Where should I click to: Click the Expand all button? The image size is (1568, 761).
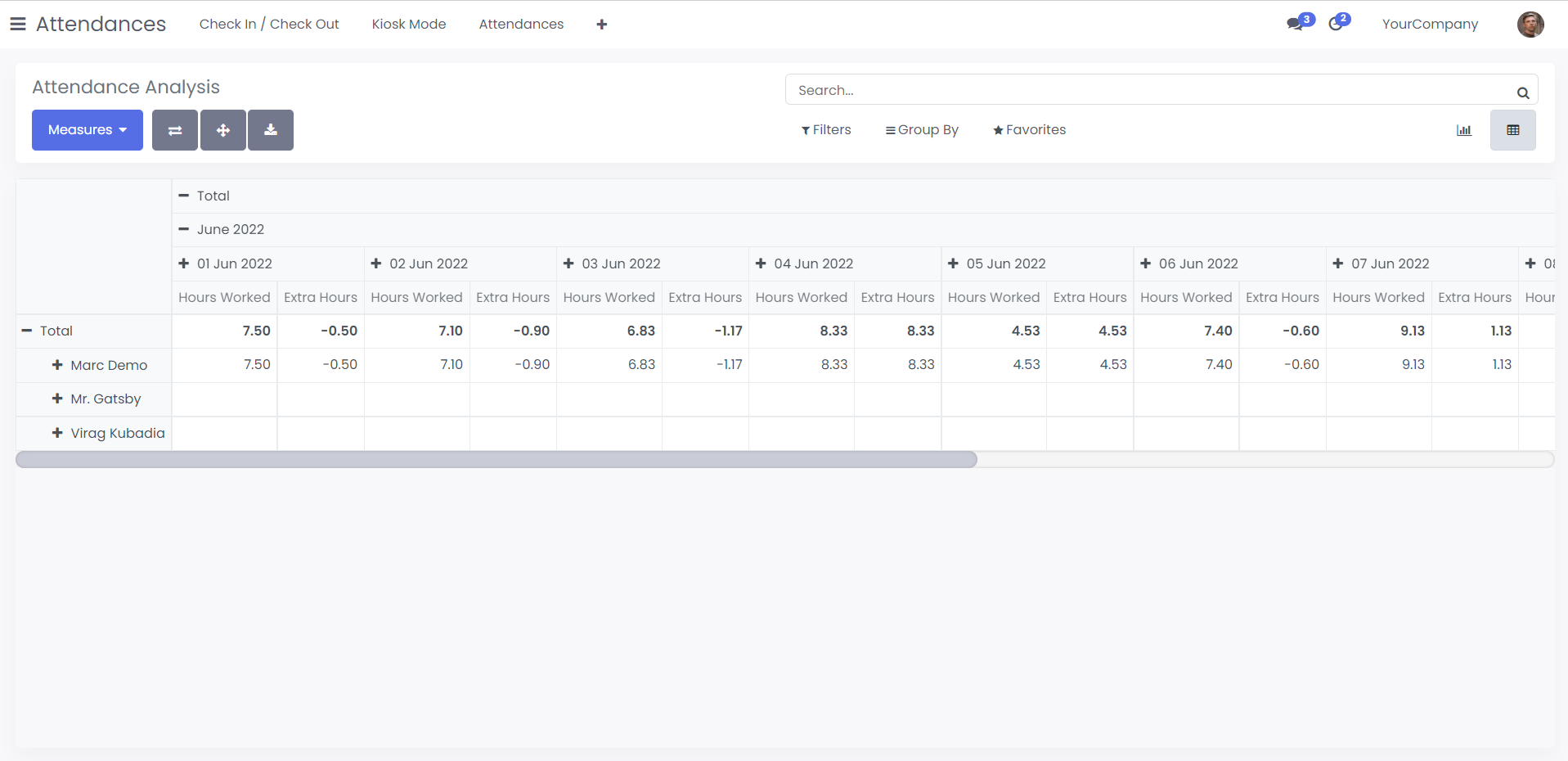[223, 130]
